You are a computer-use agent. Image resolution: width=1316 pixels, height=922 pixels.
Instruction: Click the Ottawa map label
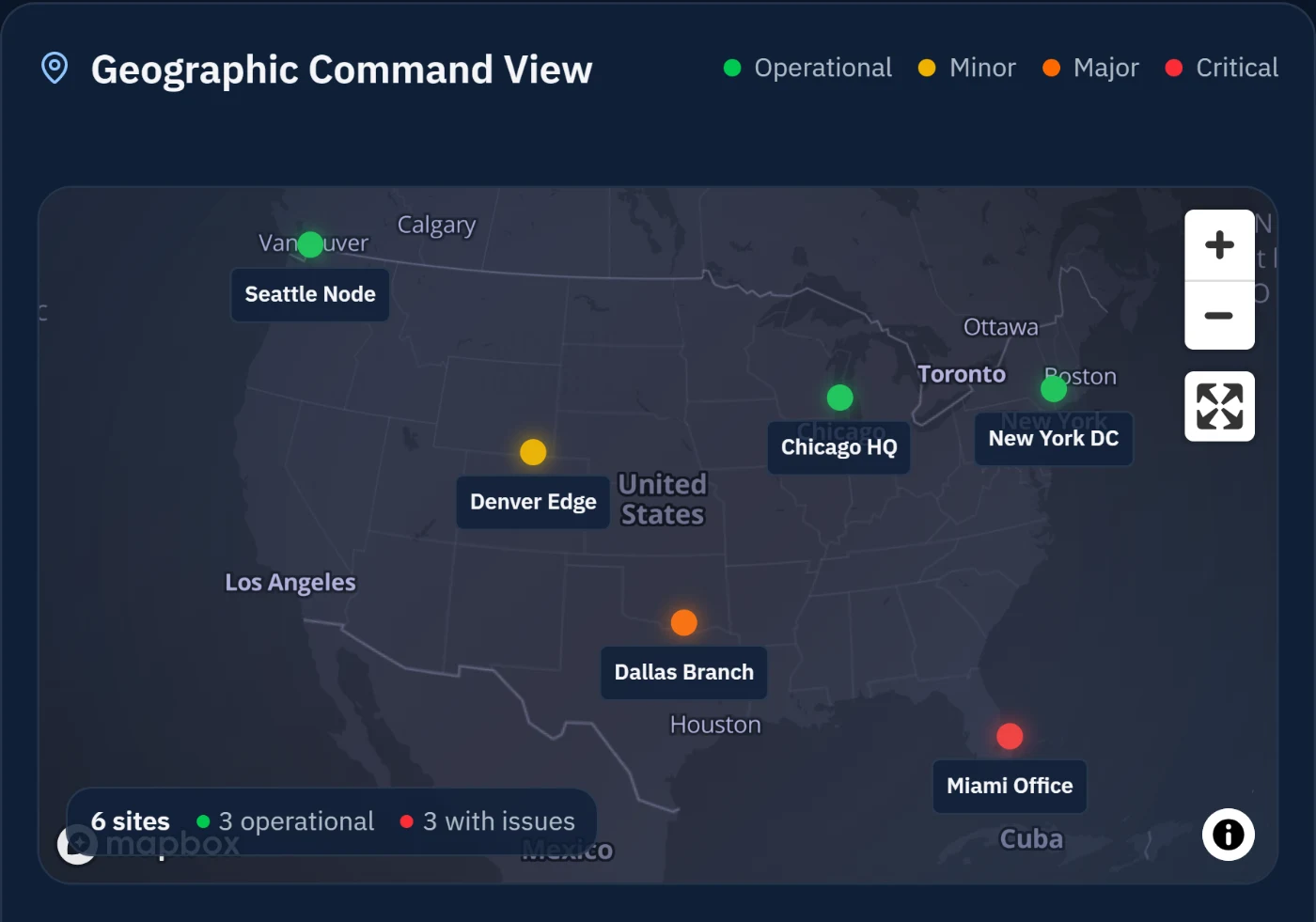tap(1001, 327)
